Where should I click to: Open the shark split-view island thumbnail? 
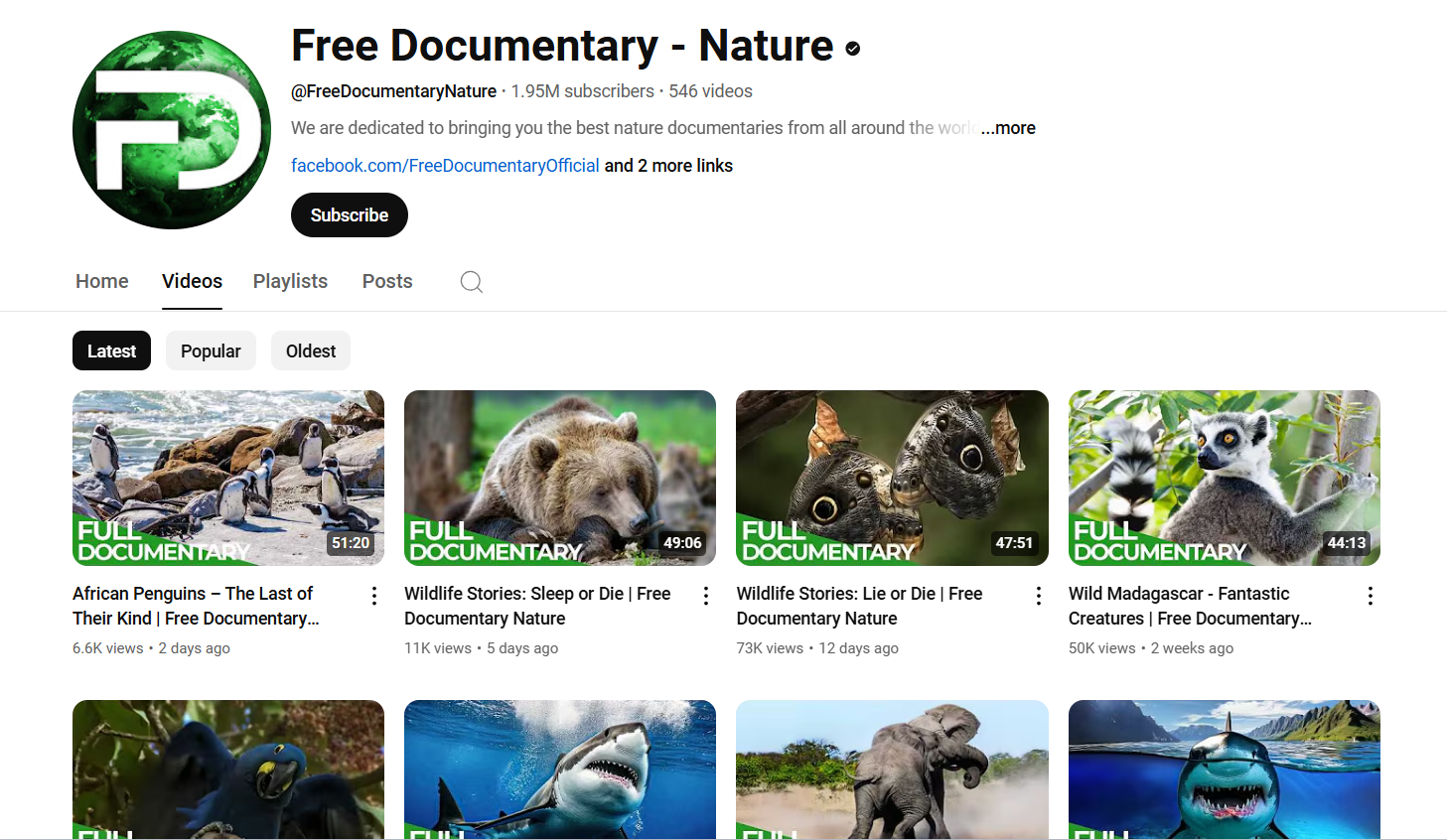[x=1225, y=770]
